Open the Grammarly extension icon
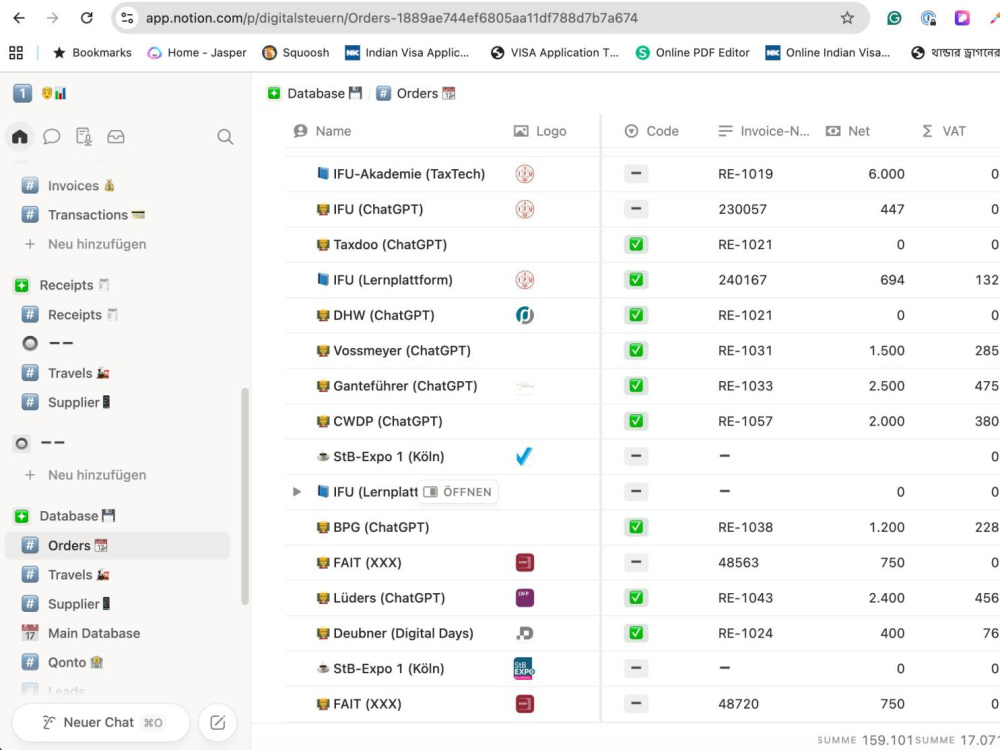 (894, 18)
